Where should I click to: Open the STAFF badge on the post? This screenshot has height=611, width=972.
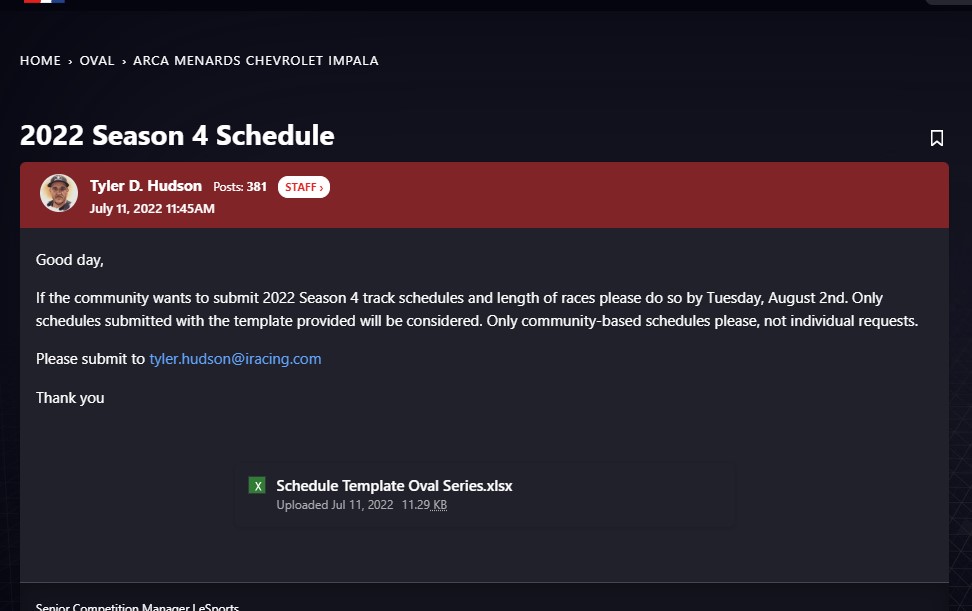[304, 187]
